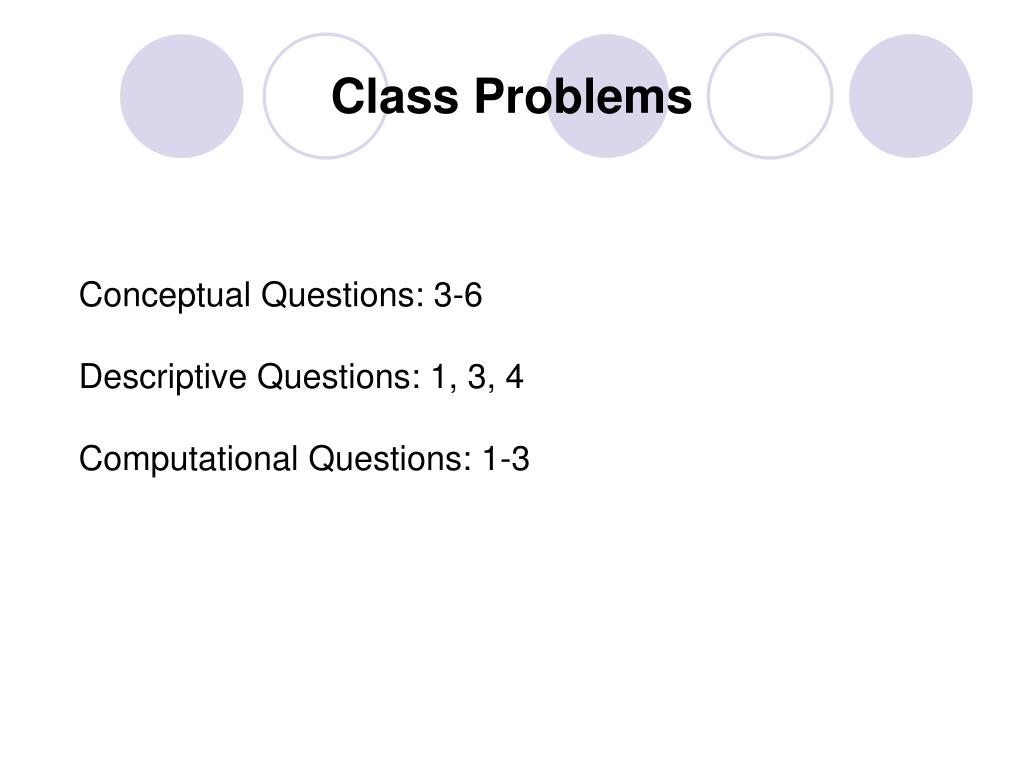The width and height of the screenshot is (1024, 768).
Task: Select the Descriptive Questions line
Action: (x=301, y=377)
